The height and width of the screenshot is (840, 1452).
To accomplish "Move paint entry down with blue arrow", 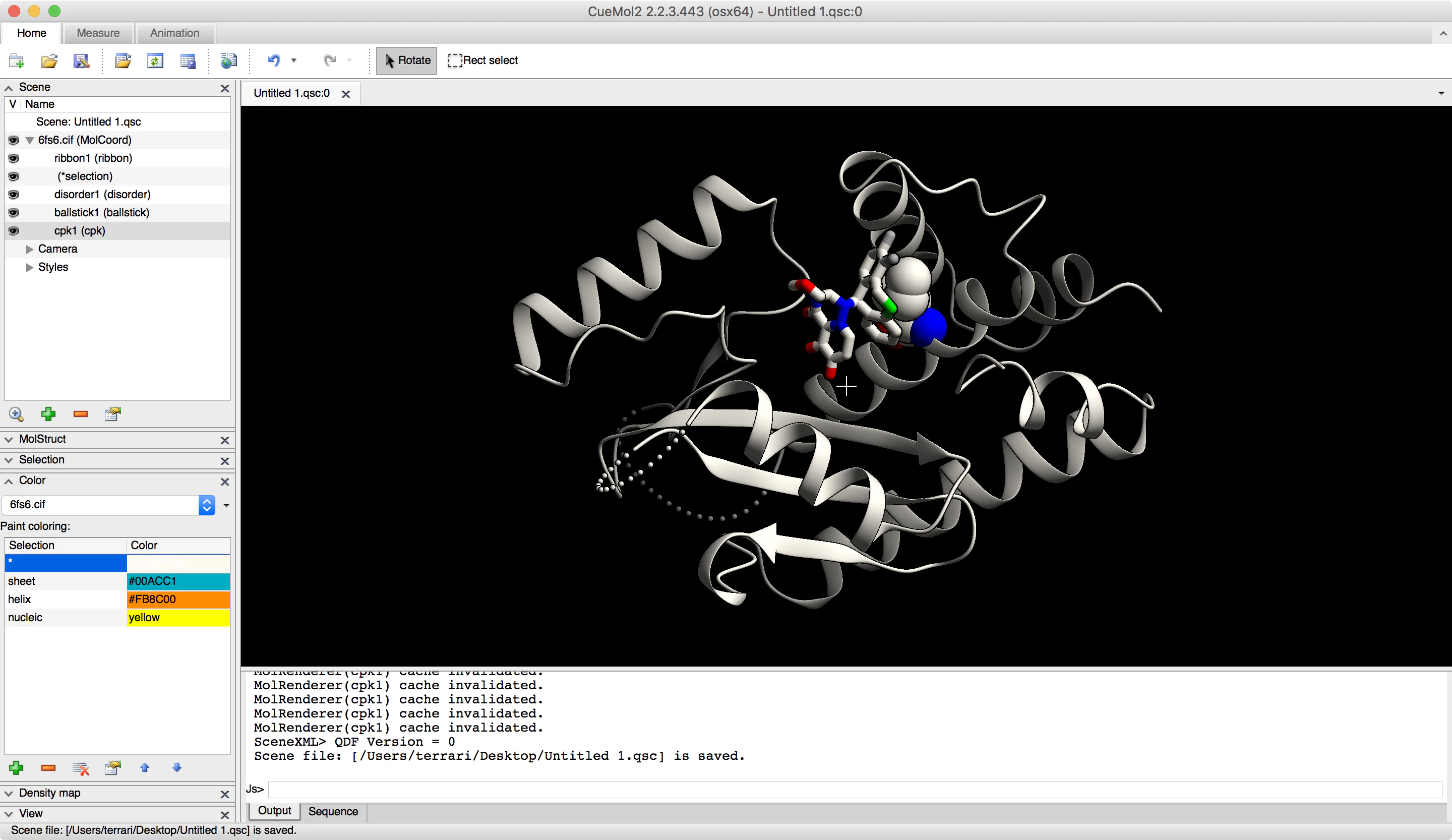I will pyautogui.click(x=177, y=767).
